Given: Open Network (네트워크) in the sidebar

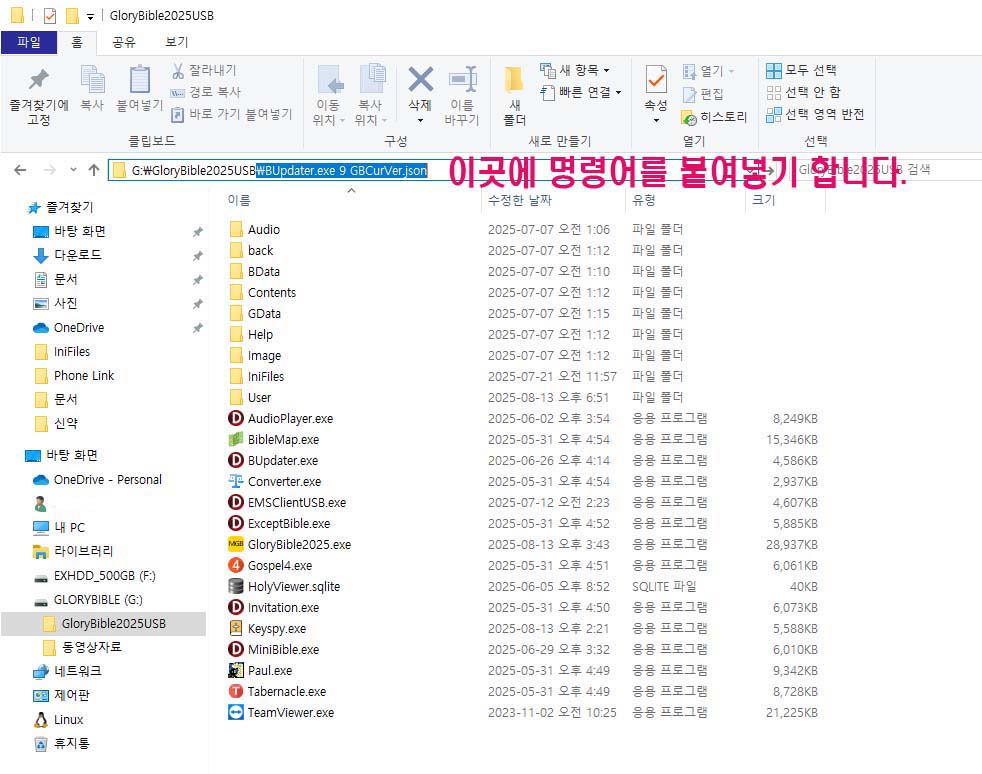Looking at the screenshot, I should pyautogui.click(x=67, y=671).
